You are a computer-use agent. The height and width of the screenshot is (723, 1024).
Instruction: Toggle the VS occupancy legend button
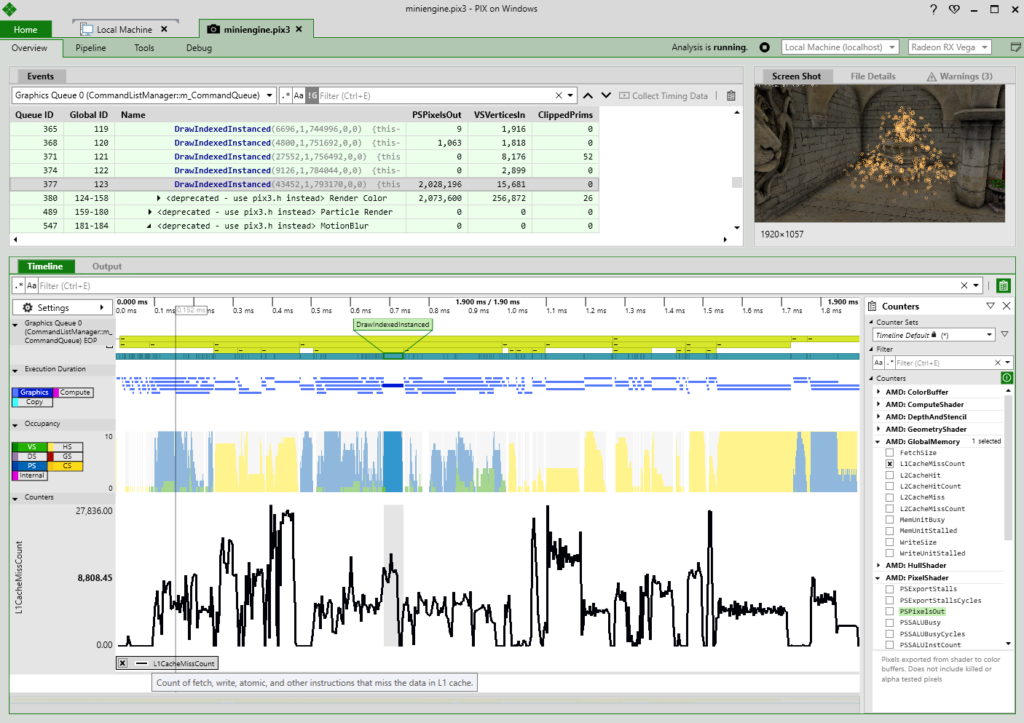coord(30,447)
